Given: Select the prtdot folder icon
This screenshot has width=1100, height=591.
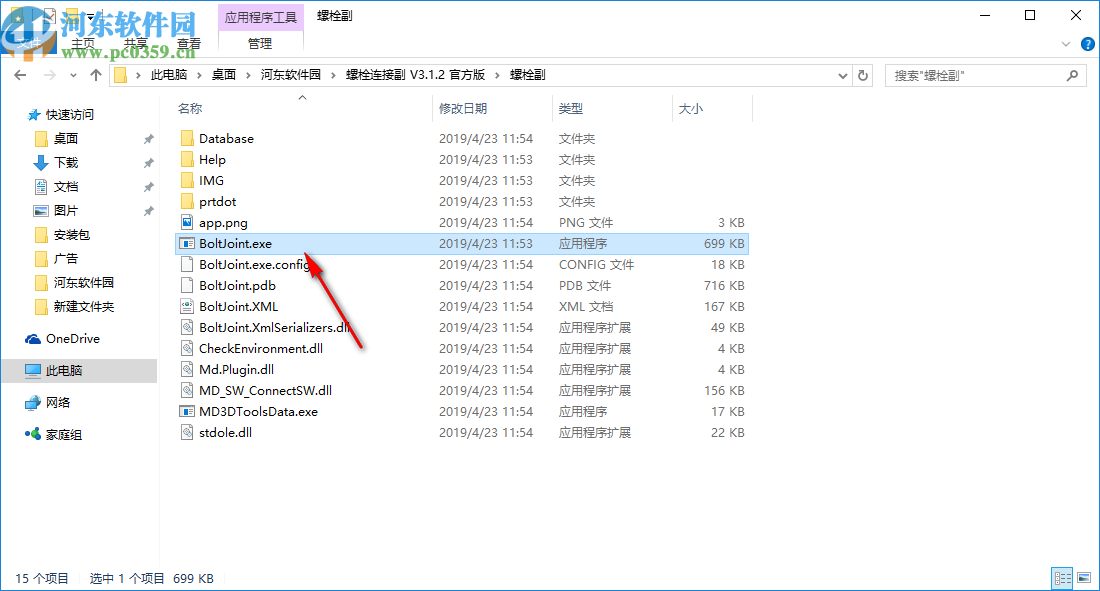Looking at the screenshot, I should (x=187, y=201).
